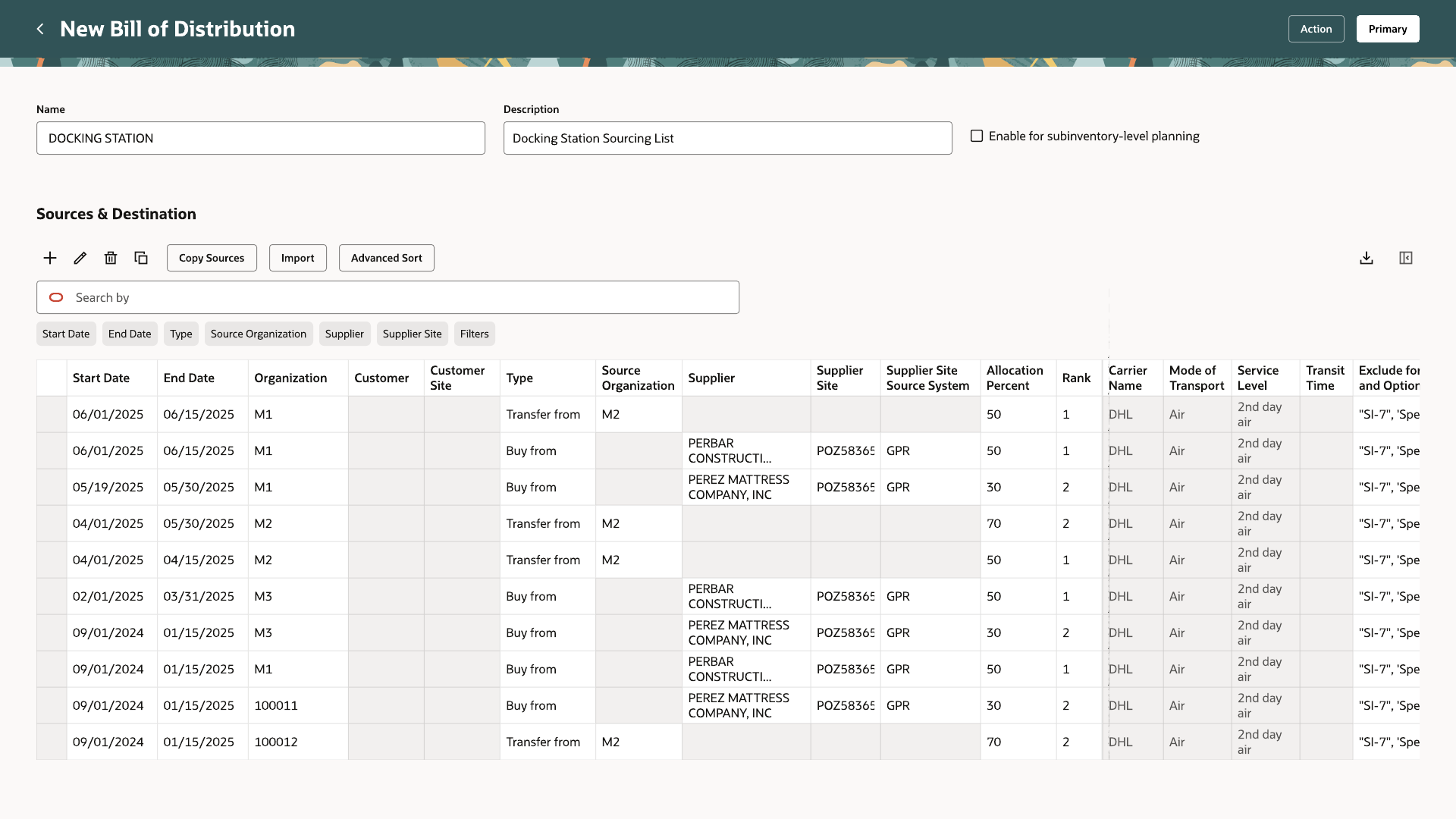Click the Transit Time column header

tap(1325, 378)
